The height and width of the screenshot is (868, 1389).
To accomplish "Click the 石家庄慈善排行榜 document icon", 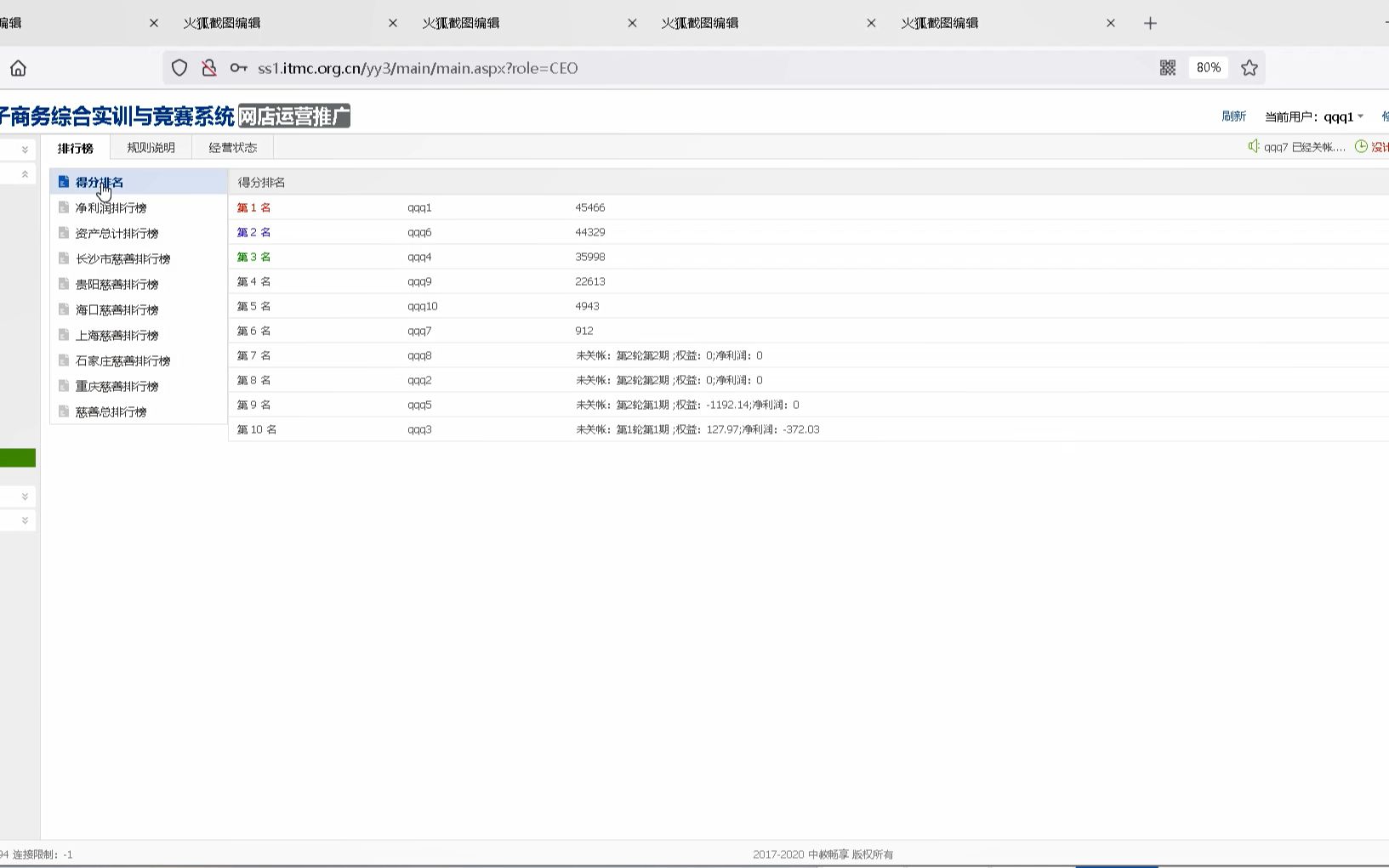I will pyautogui.click(x=64, y=360).
